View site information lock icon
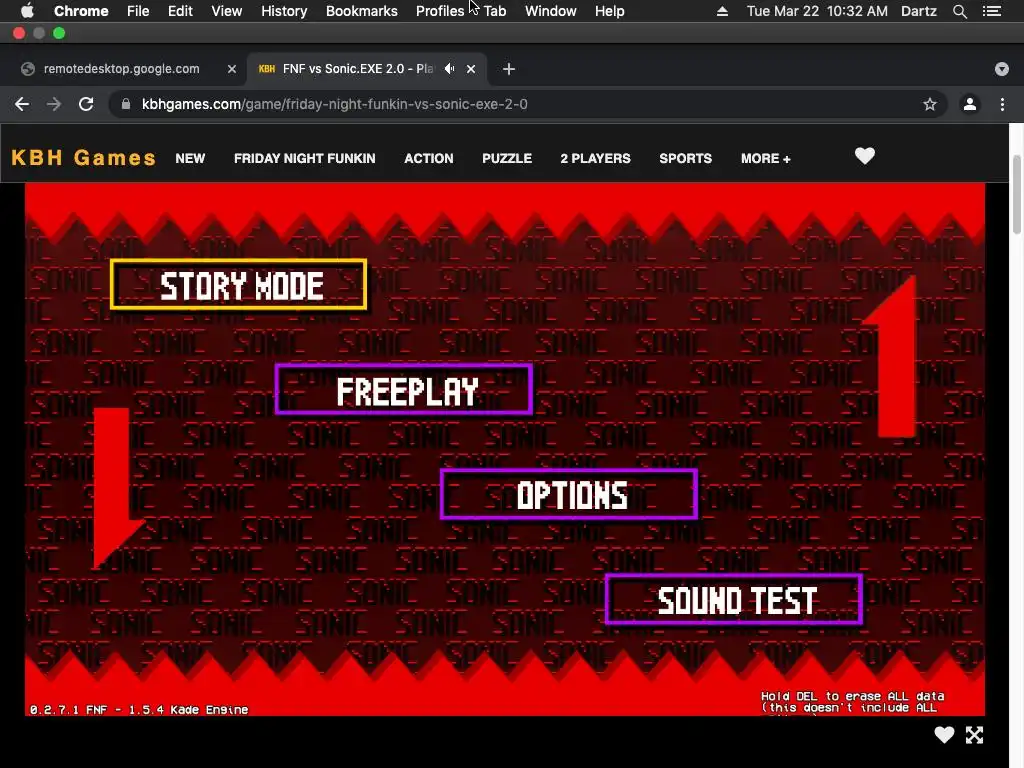Viewport: 1024px width, 768px height. click(x=126, y=104)
